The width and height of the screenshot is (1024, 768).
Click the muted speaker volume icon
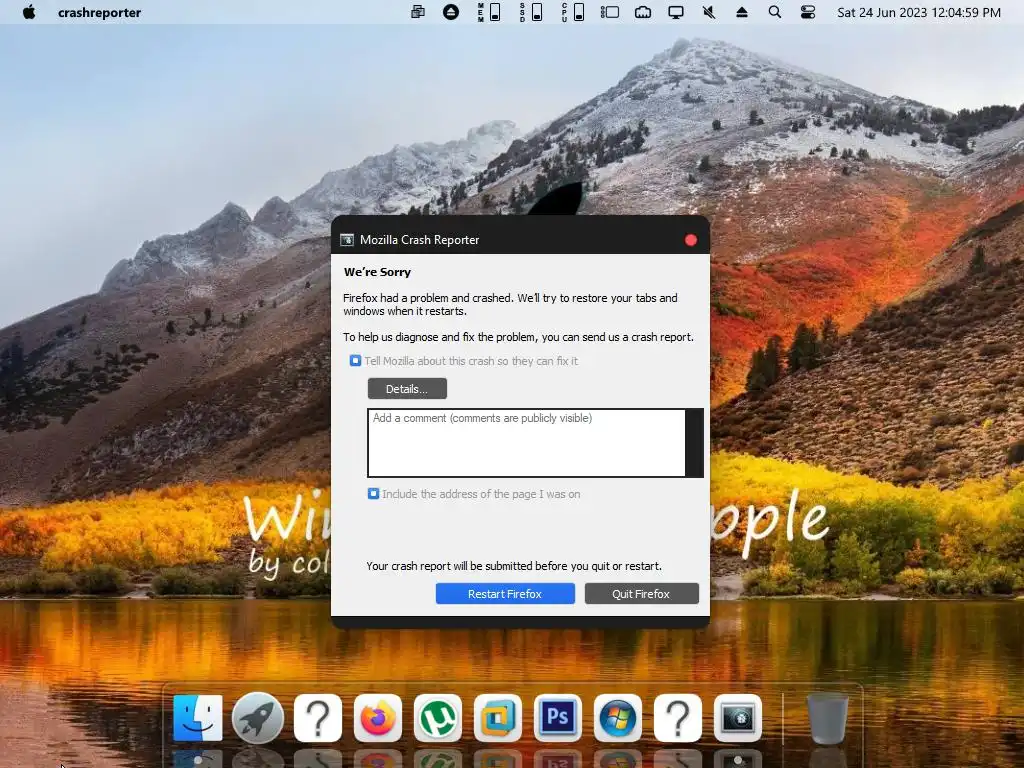point(709,12)
